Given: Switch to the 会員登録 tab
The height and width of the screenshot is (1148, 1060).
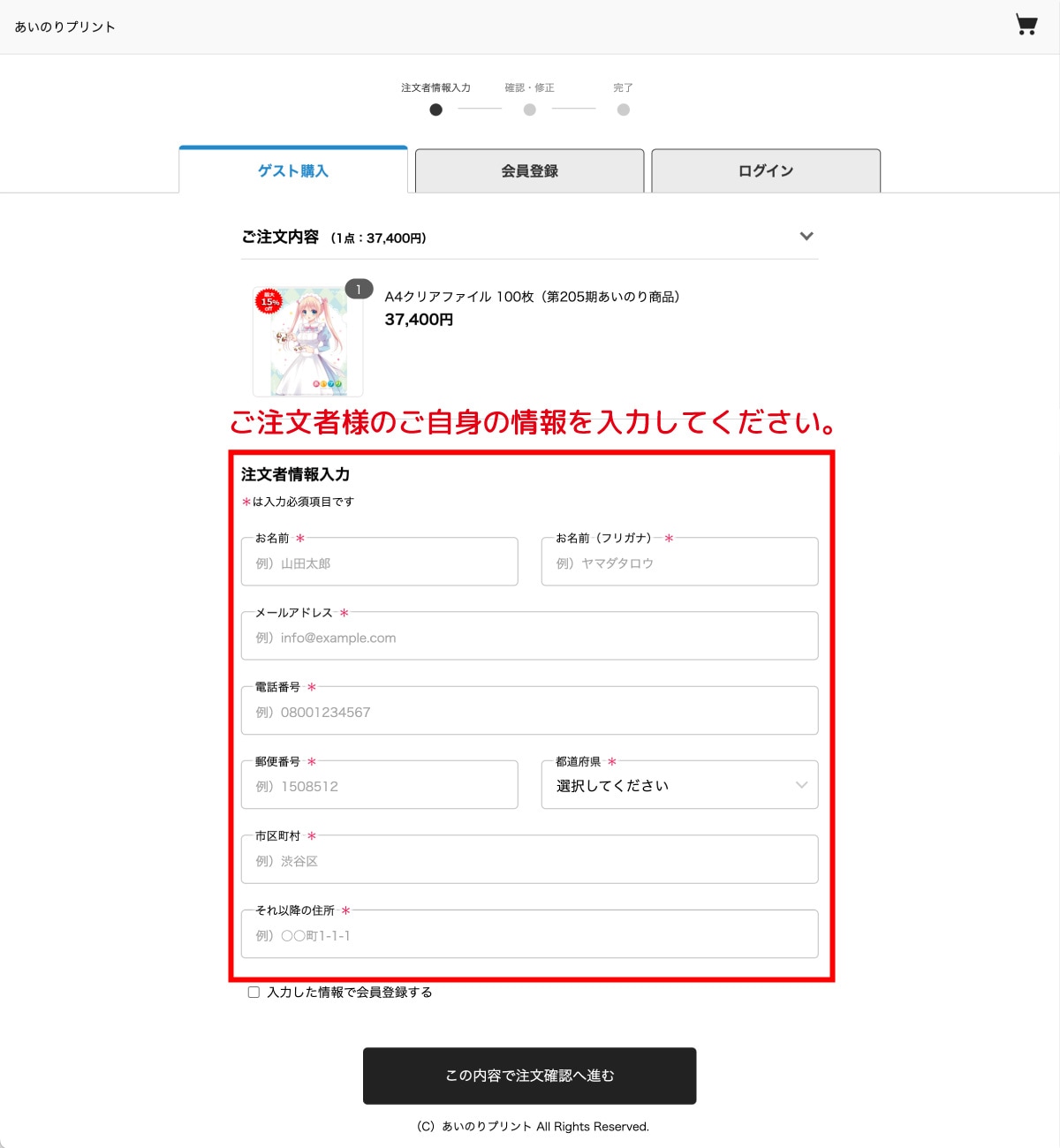Looking at the screenshot, I should 528,170.
